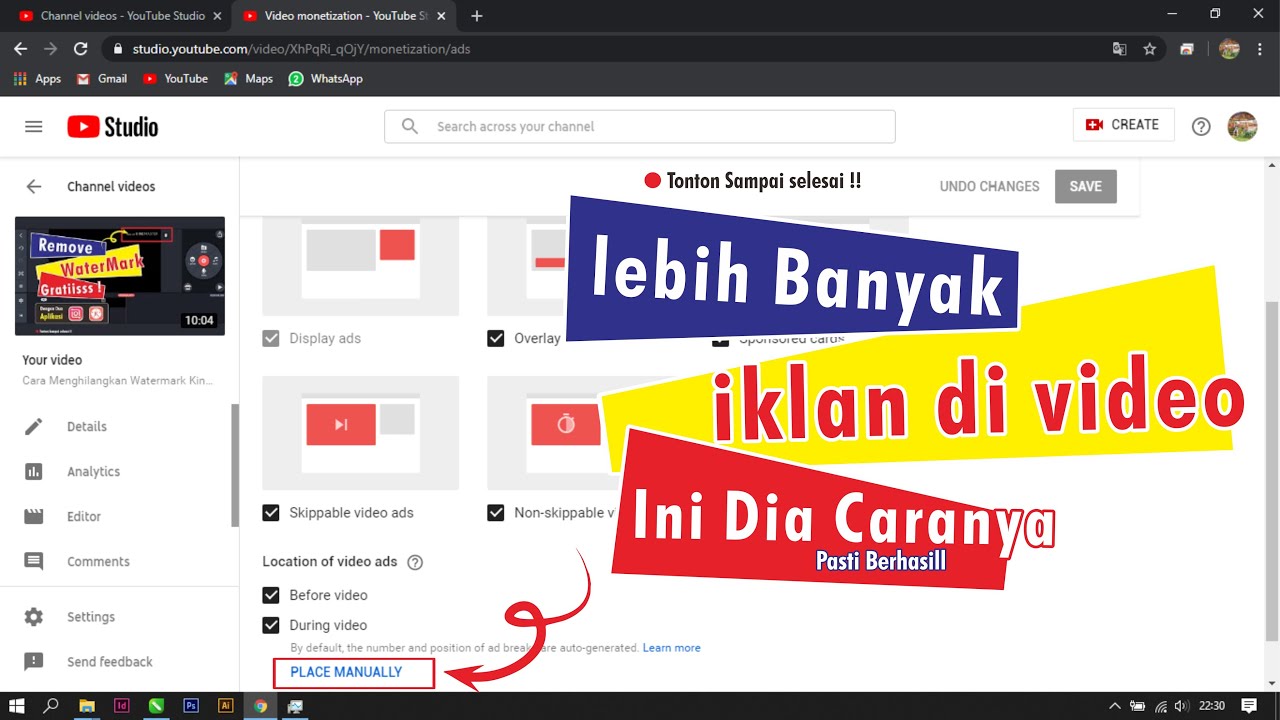Open the photo viewer icon in the taskbar
The width and height of the screenshot is (1280, 720).
click(295, 706)
